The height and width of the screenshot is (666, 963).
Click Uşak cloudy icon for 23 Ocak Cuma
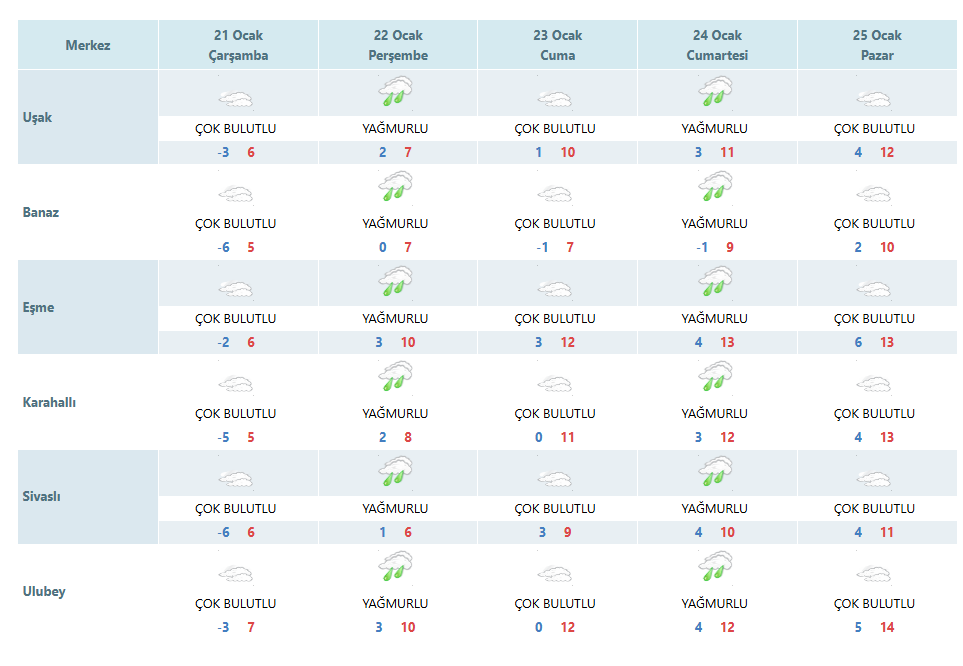[x=555, y=98]
